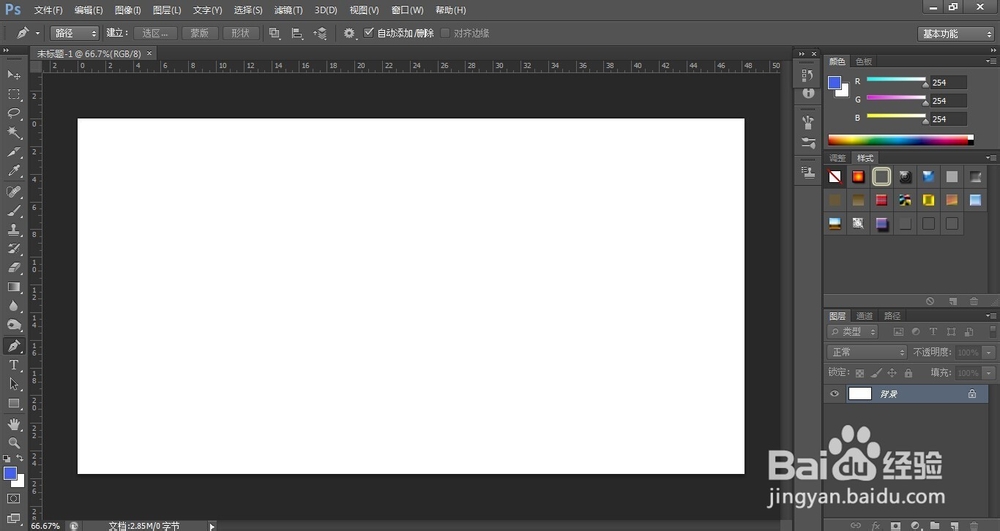Open the 路径 tool mode dropdown
Screen dimensions: 1000x531
[75, 33]
